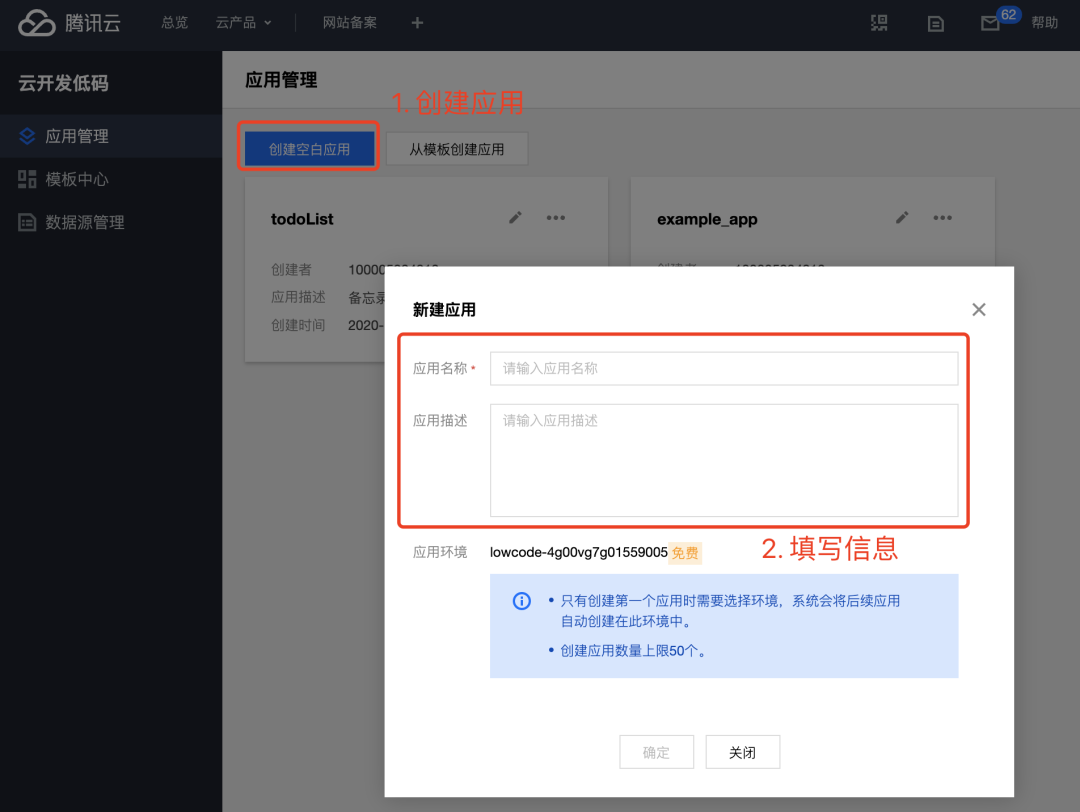Edit example_app with pencil icon
This screenshot has width=1080, height=812.
click(x=902, y=218)
